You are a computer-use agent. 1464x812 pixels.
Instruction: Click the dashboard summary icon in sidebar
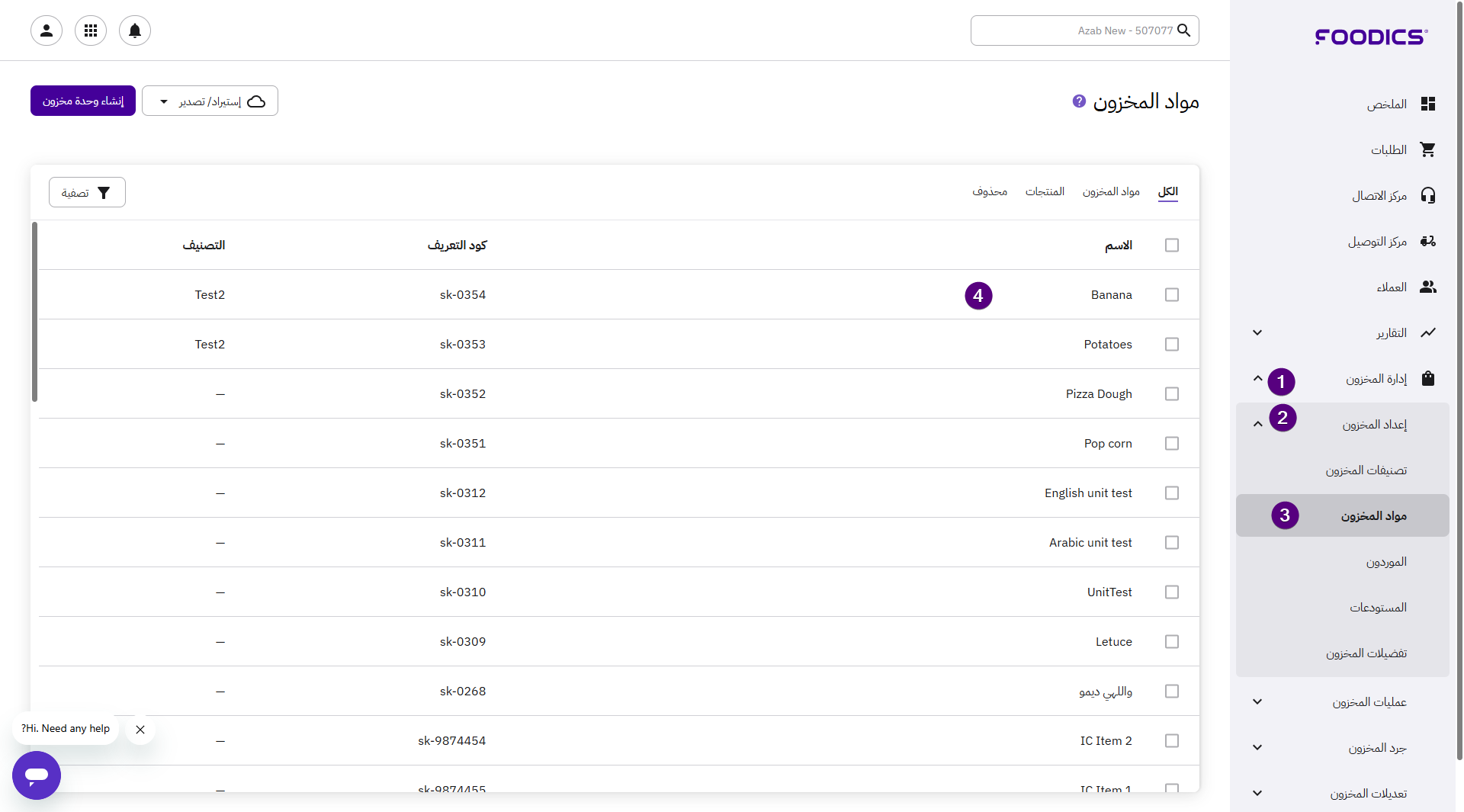[x=1428, y=104]
